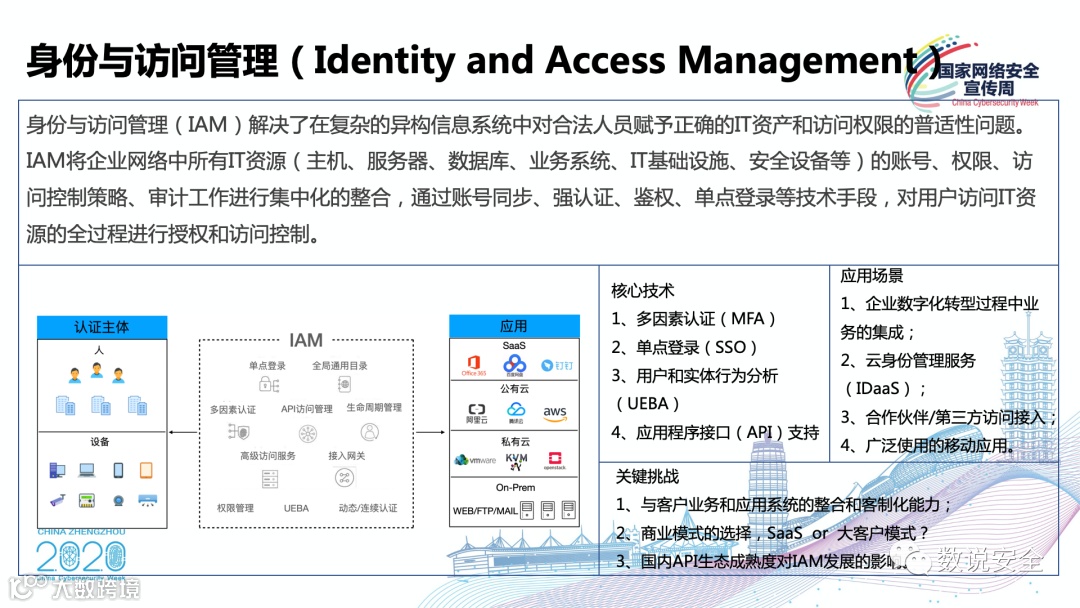Click the UEBA label in IAM box
This screenshot has width=1080, height=608.
[x=296, y=508]
